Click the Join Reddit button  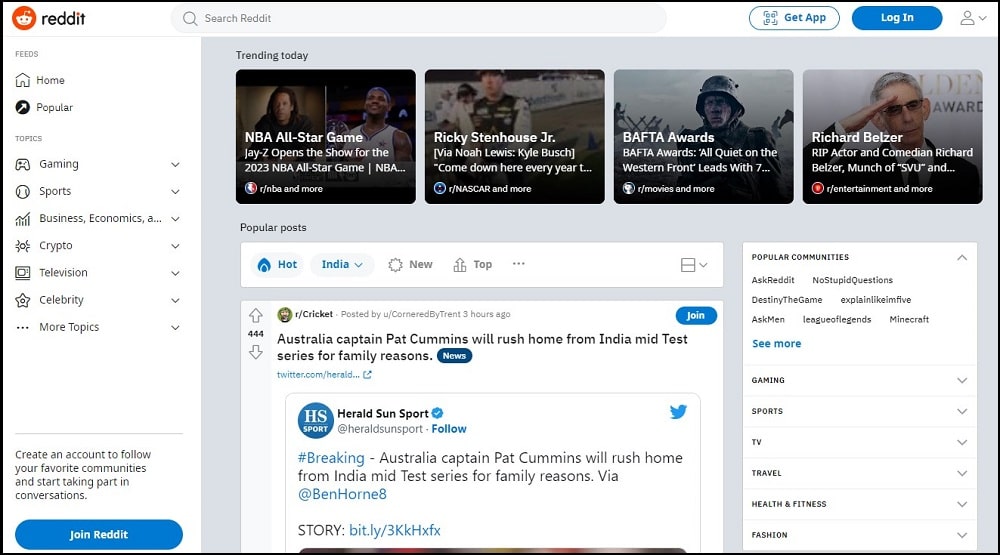click(x=99, y=535)
